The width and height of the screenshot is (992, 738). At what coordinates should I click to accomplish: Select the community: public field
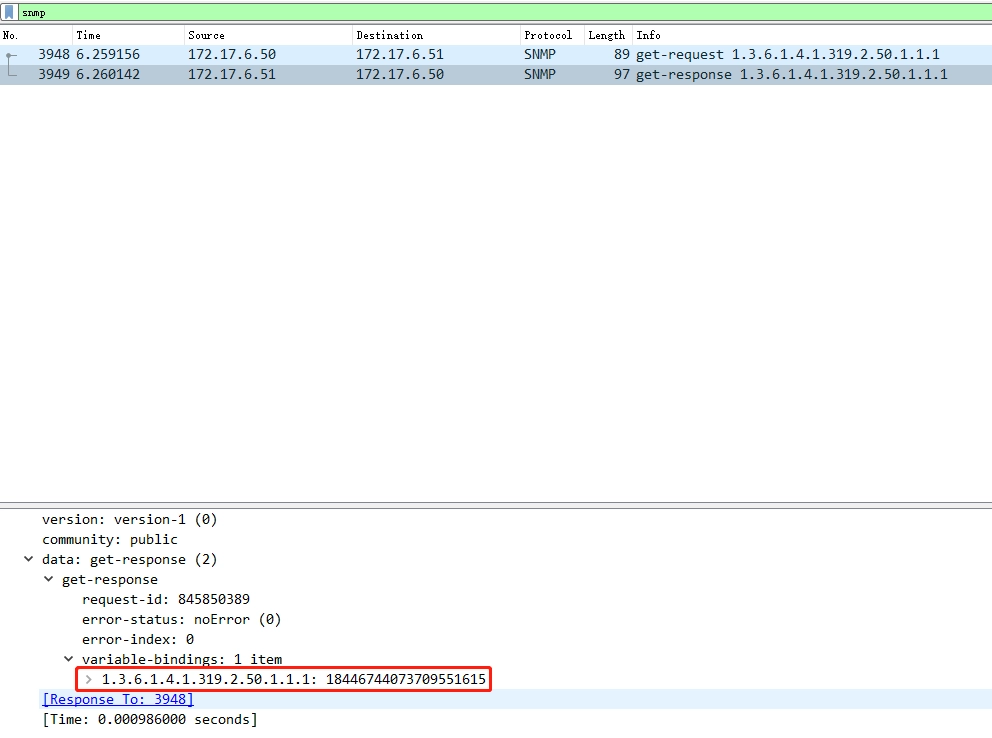109,540
